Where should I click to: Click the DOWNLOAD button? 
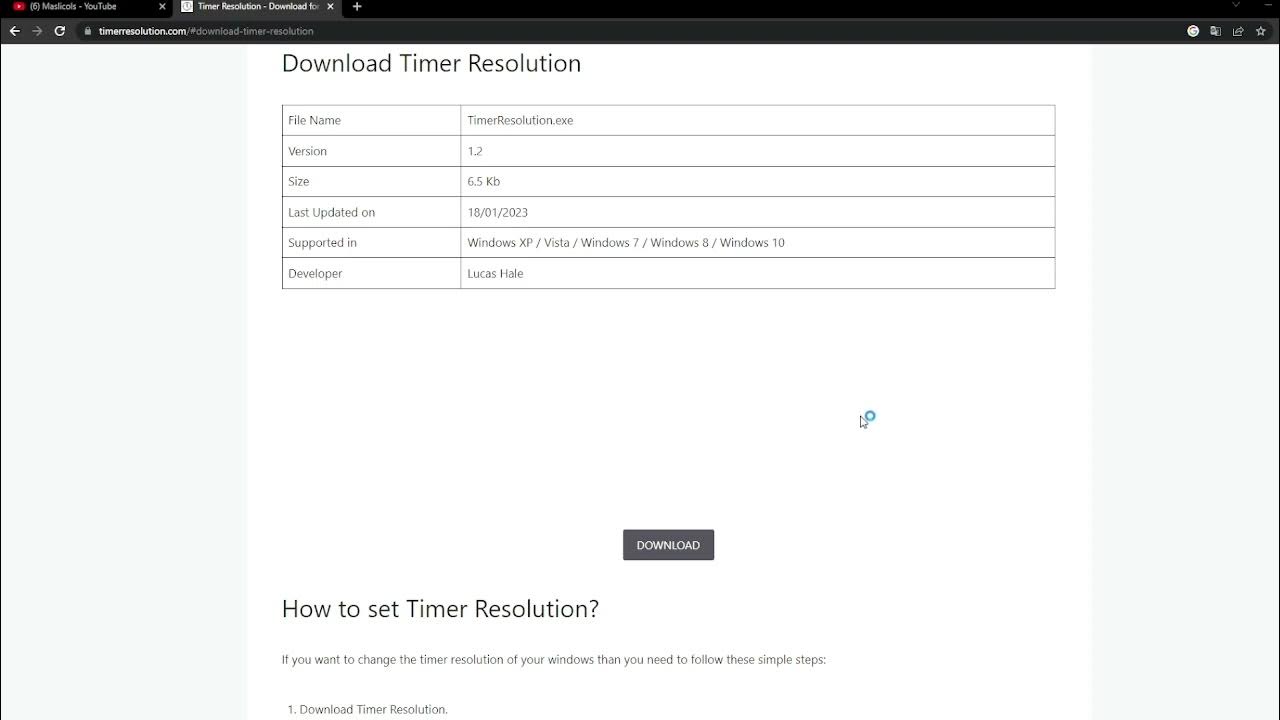tap(668, 545)
